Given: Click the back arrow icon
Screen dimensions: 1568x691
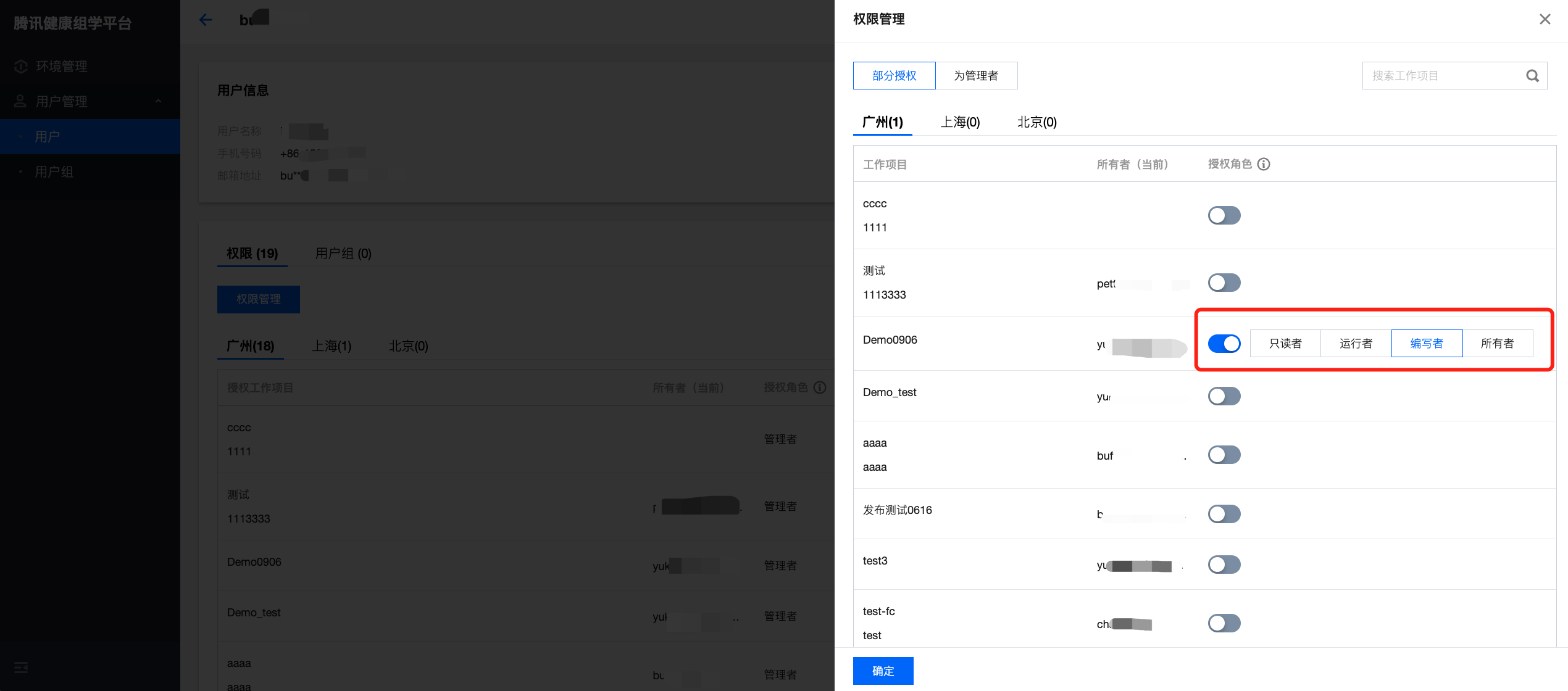Looking at the screenshot, I should coord(206,20).
